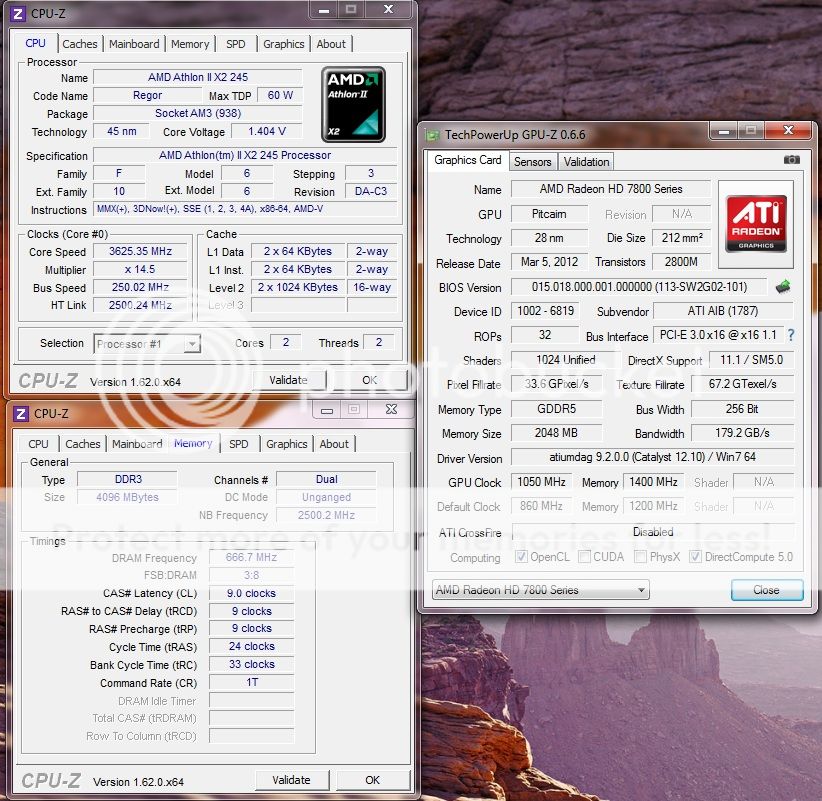Click OK in bottom CPU-Z window
The image size is (822, 801).
373,780
